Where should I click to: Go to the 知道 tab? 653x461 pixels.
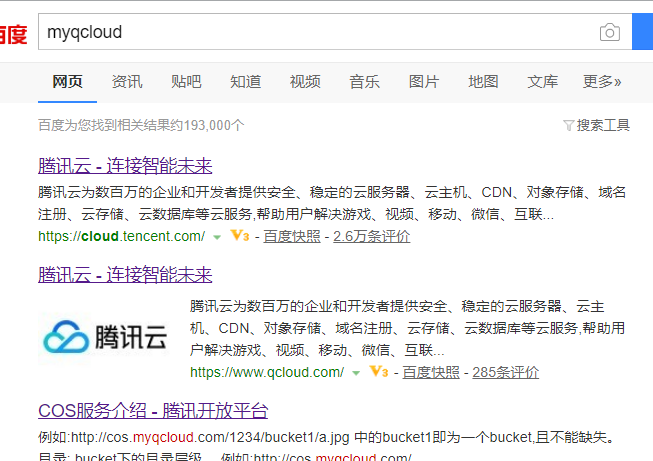(x=246, y=82)
